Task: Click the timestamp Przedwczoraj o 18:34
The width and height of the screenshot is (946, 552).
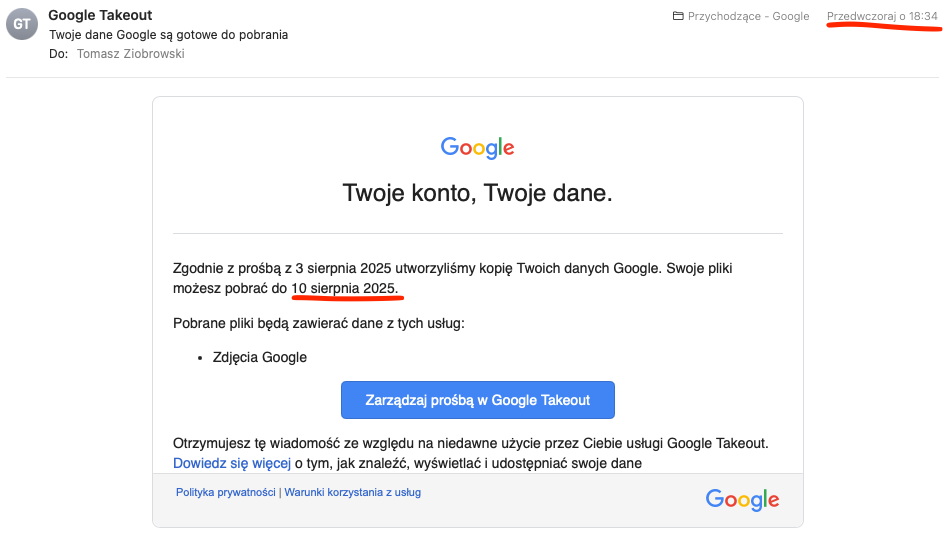Action: click(882, 16)
